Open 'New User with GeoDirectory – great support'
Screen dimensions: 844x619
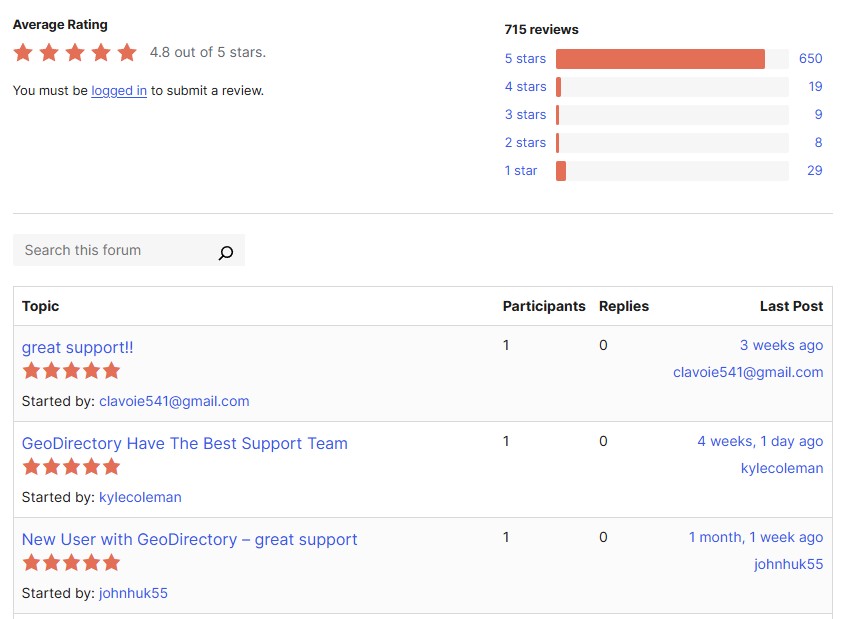[x=189, y=539]
